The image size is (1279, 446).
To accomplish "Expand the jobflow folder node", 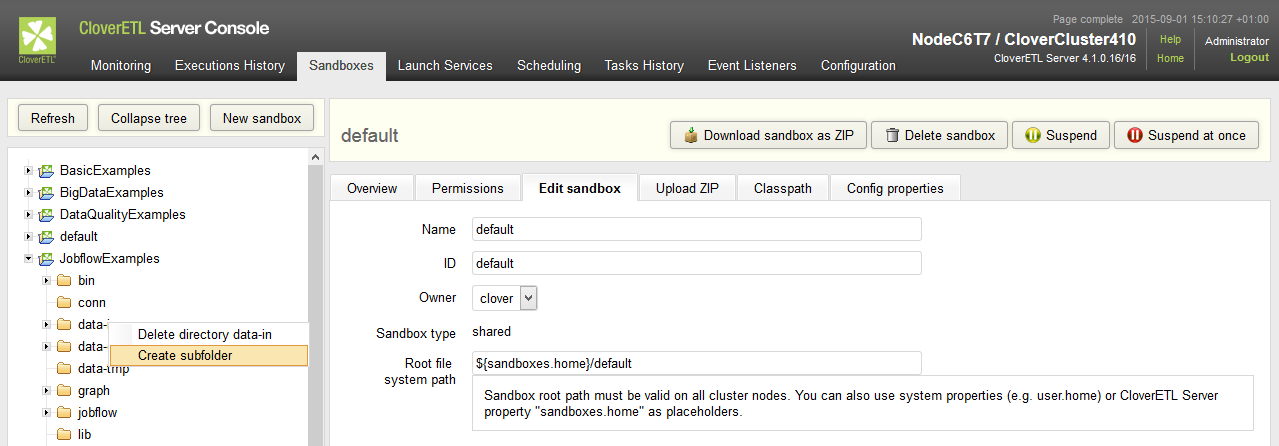I will [x=46, y=413].
